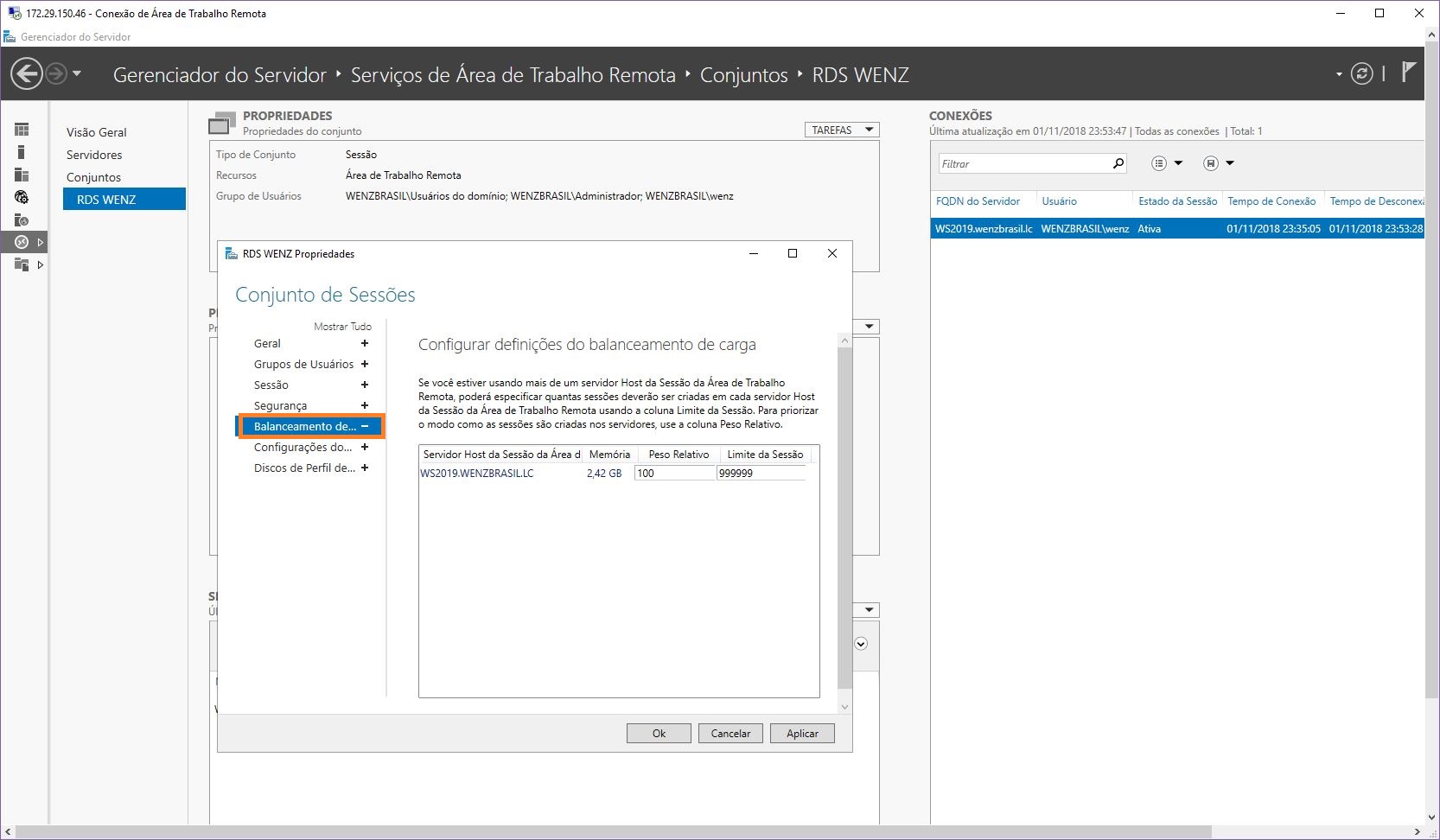The width and height of the screenshot is (1440, 840).
Task: Select Geral in the properties dialog
Action: coord(267,343)
